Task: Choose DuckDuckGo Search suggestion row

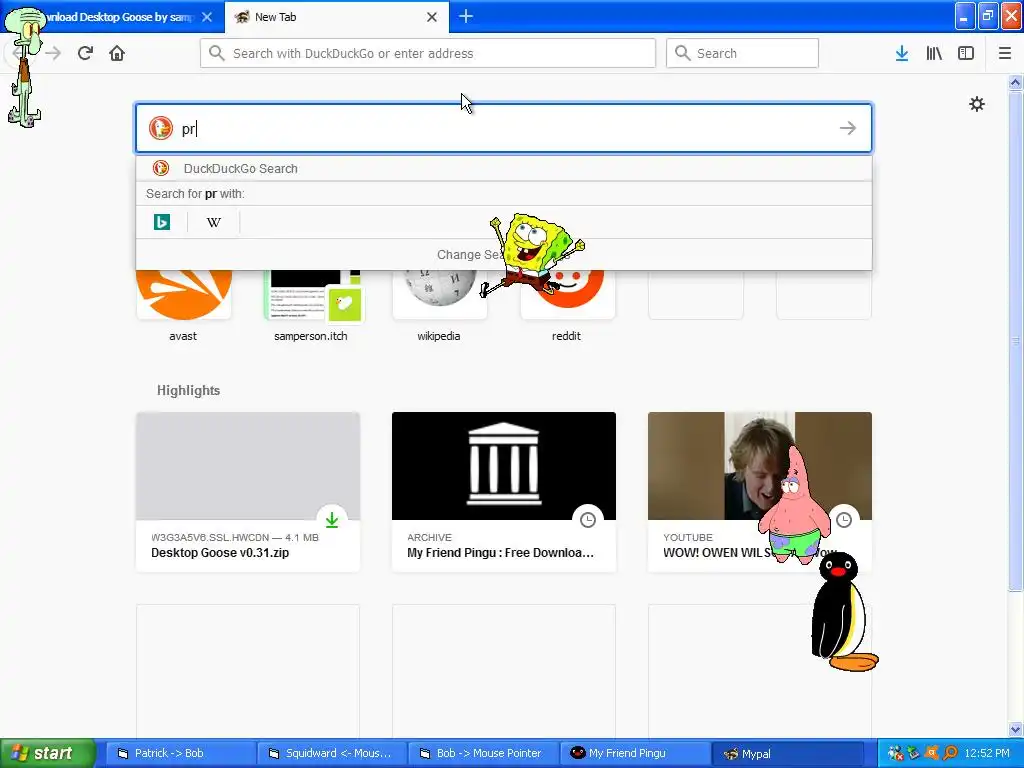Action: tap(504, 168)
